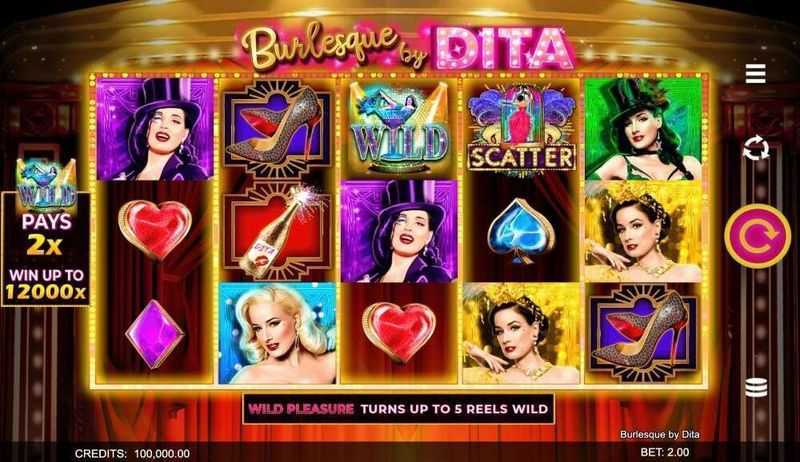Click the Burlesque by Dita logo

pos(406,47)
